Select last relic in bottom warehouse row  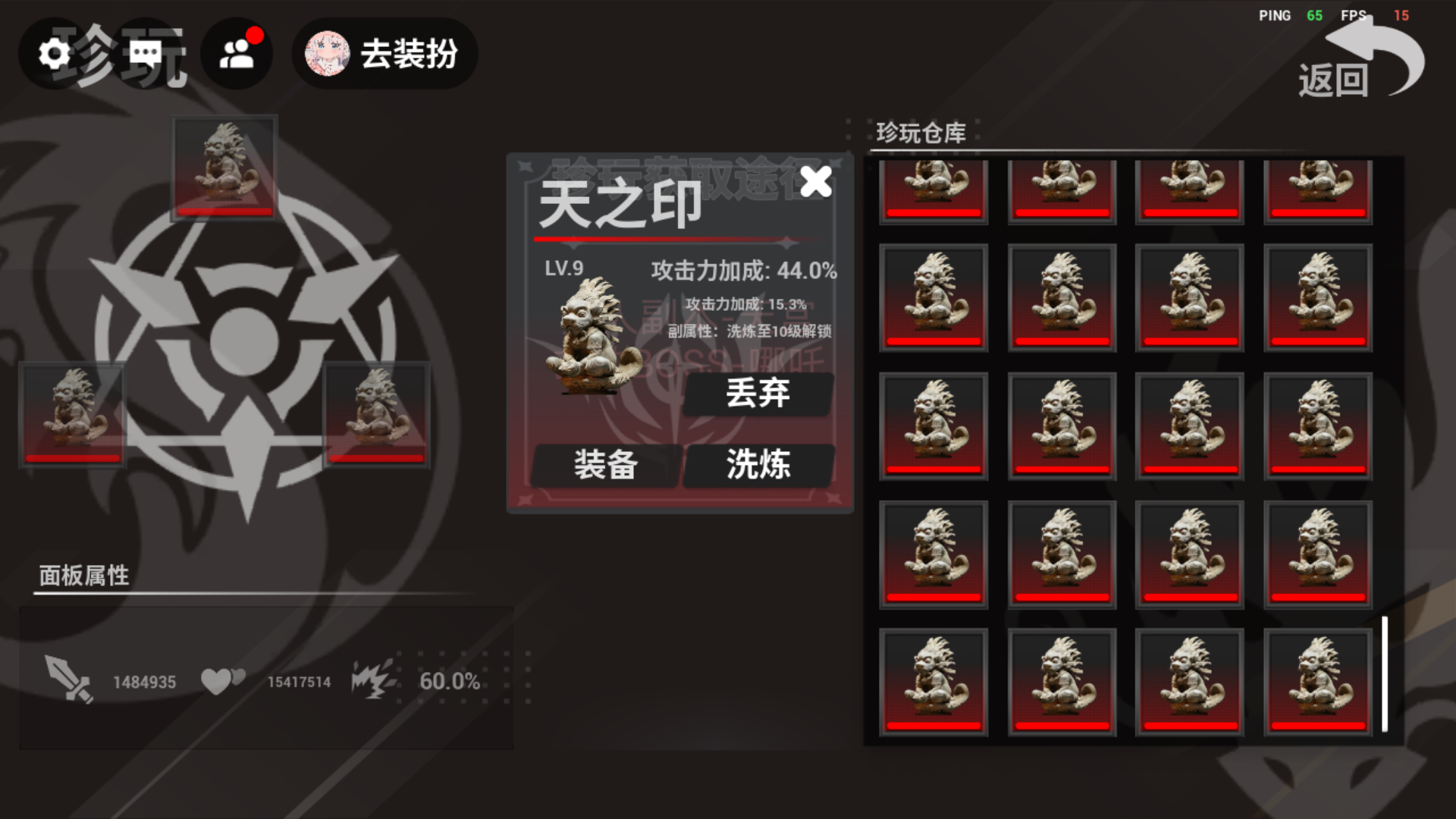[x=1318, y=682]
